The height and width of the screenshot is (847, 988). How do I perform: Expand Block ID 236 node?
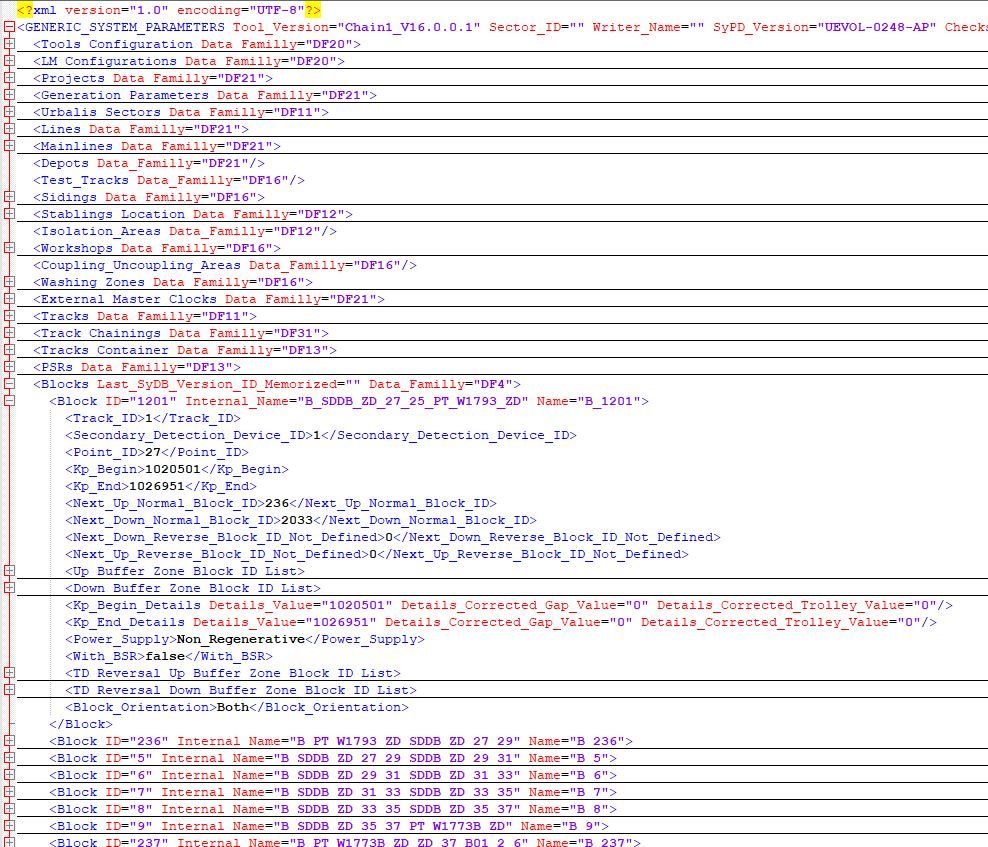[x=9, y=742]
